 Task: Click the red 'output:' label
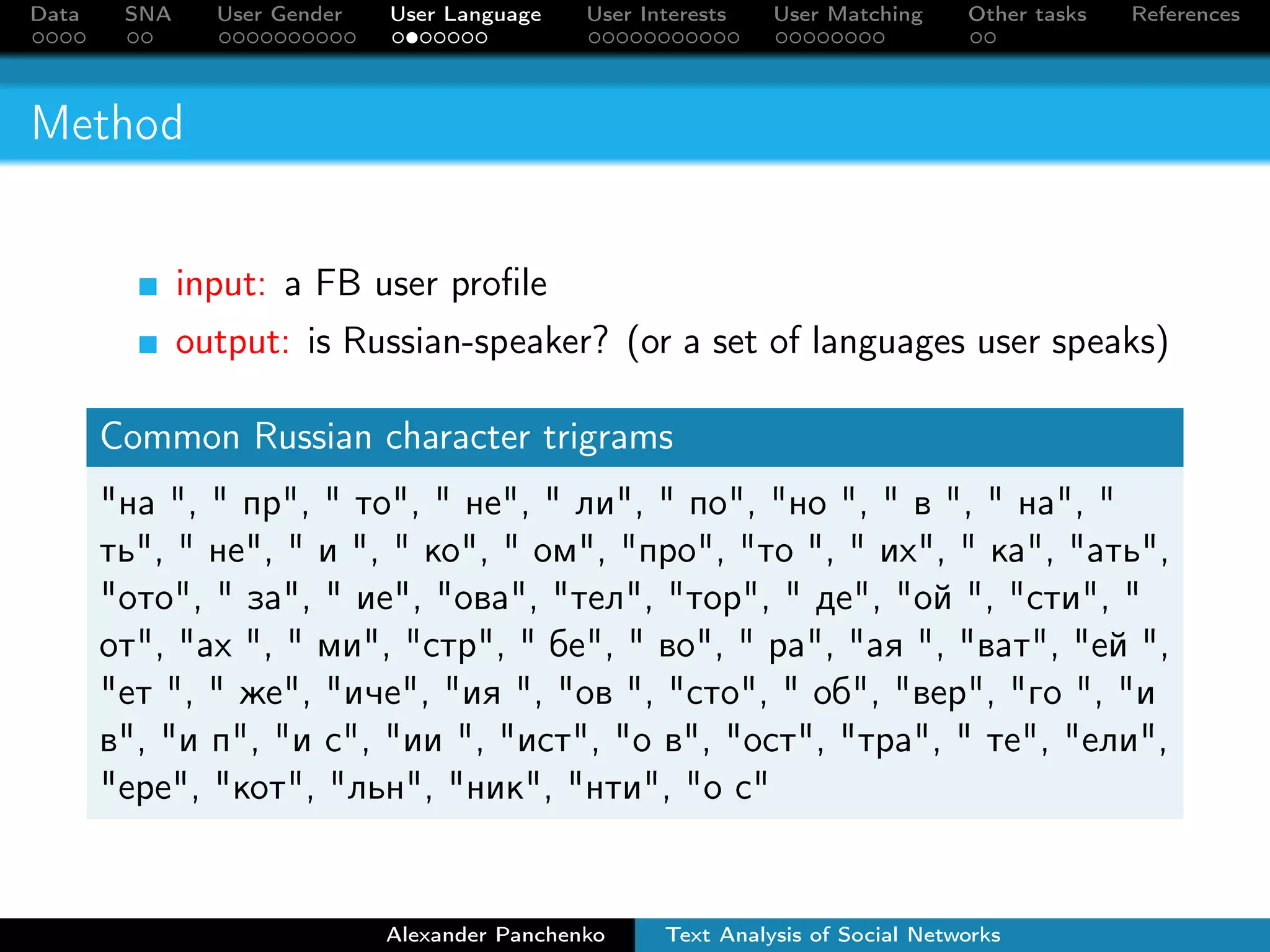[x=233, y=342]
